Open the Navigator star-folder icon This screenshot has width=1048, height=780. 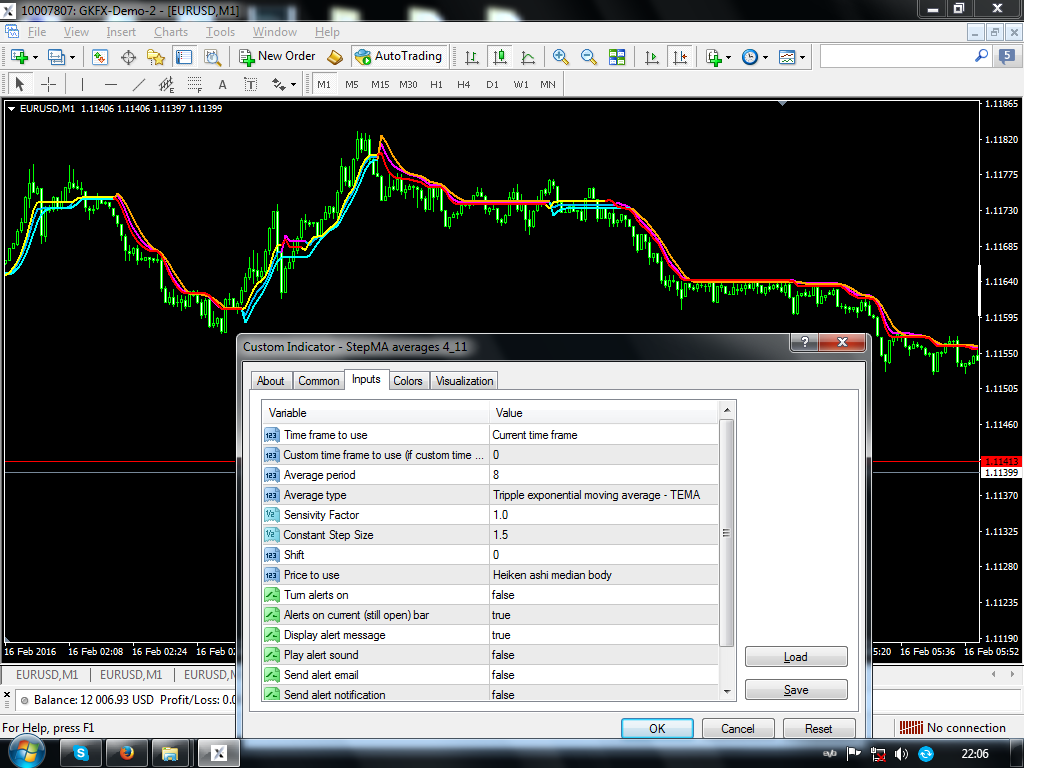pyautogui.click(x=156, y=57)
